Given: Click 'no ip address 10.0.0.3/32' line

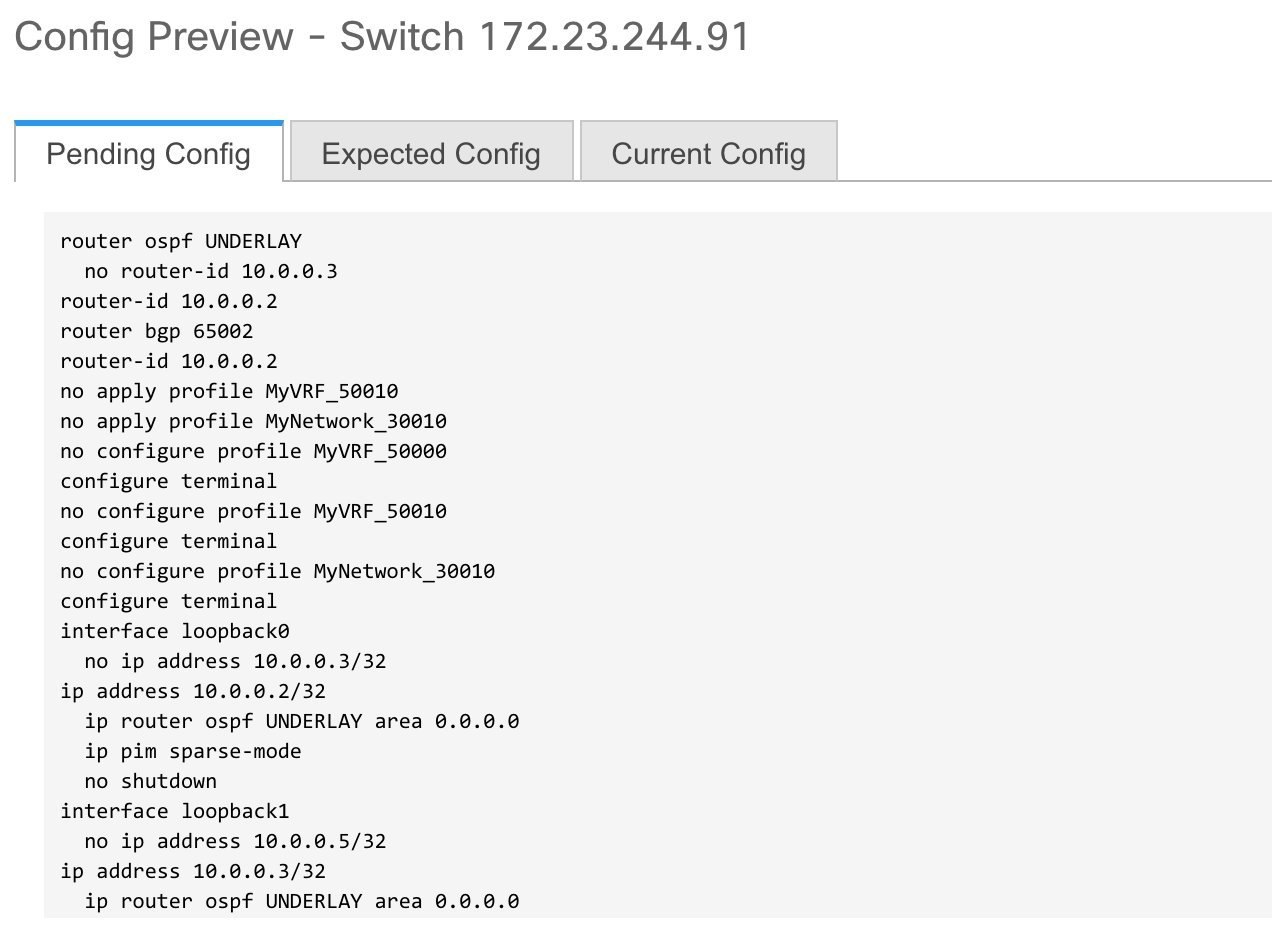Looking at the screenshot, I should (x=235, y=661).
